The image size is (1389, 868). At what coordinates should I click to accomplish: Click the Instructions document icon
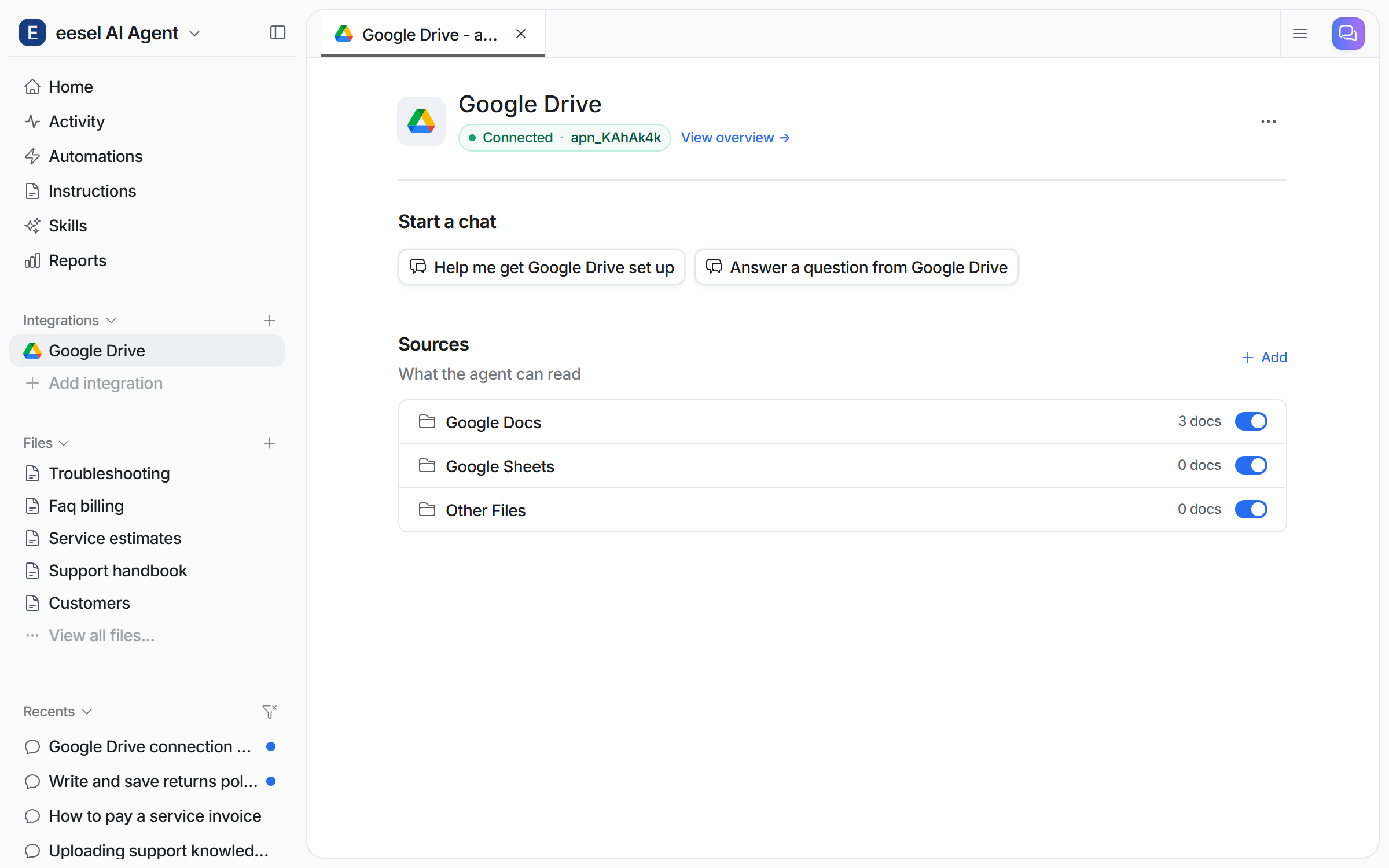32,191
